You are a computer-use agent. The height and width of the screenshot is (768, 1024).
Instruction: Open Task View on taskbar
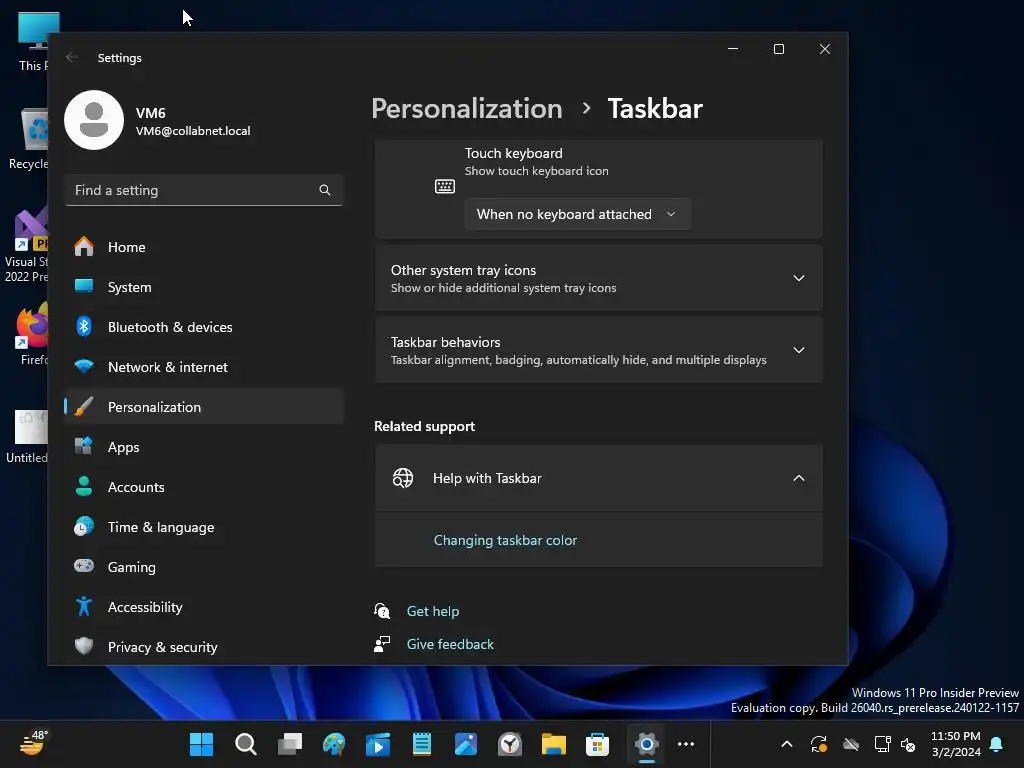pos(290,744)
